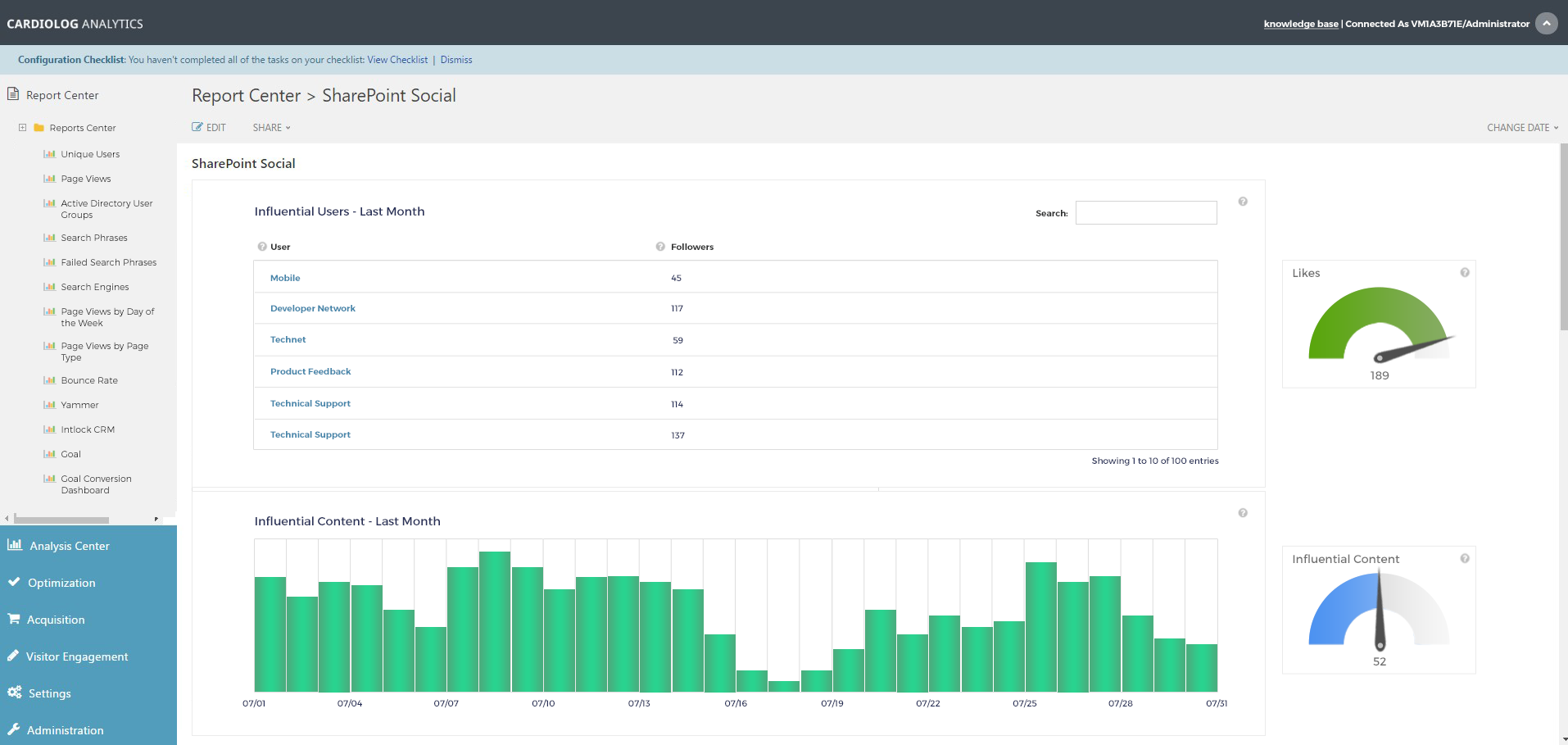Click the help icon for Influential Content chart
The image size is (1568, 745).
(1243, 513)
